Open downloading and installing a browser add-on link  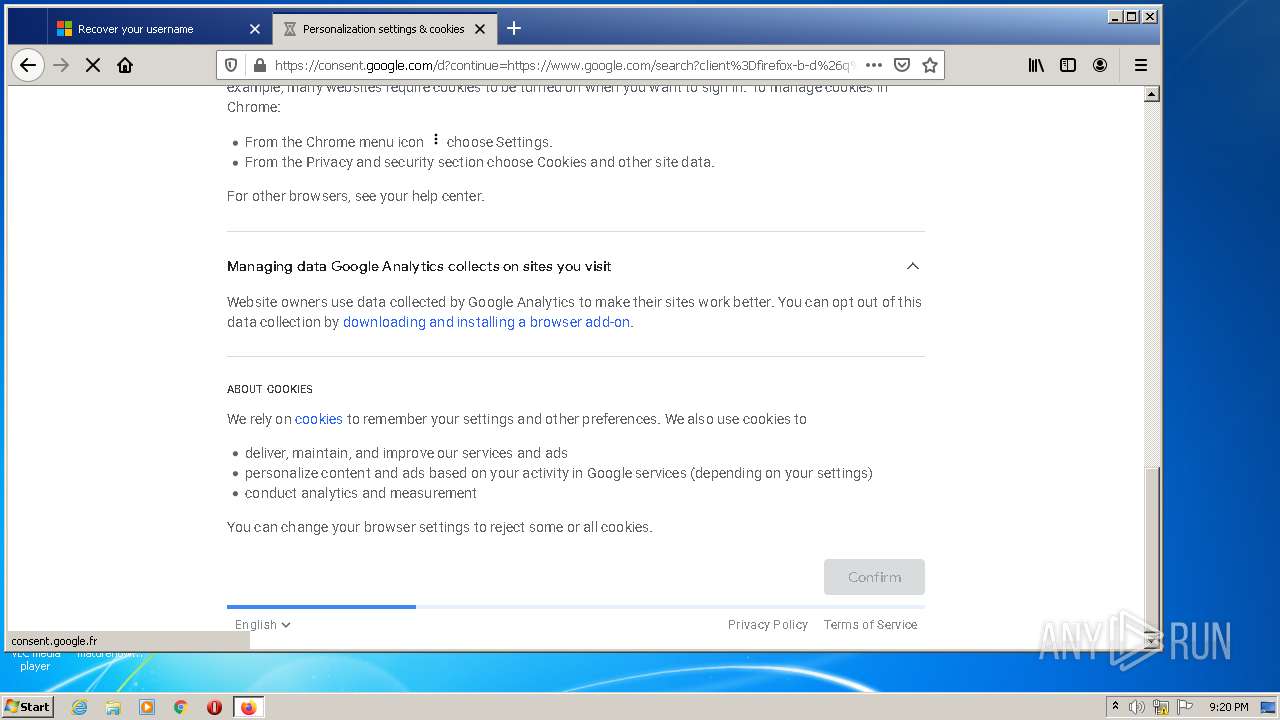point(486,322)
